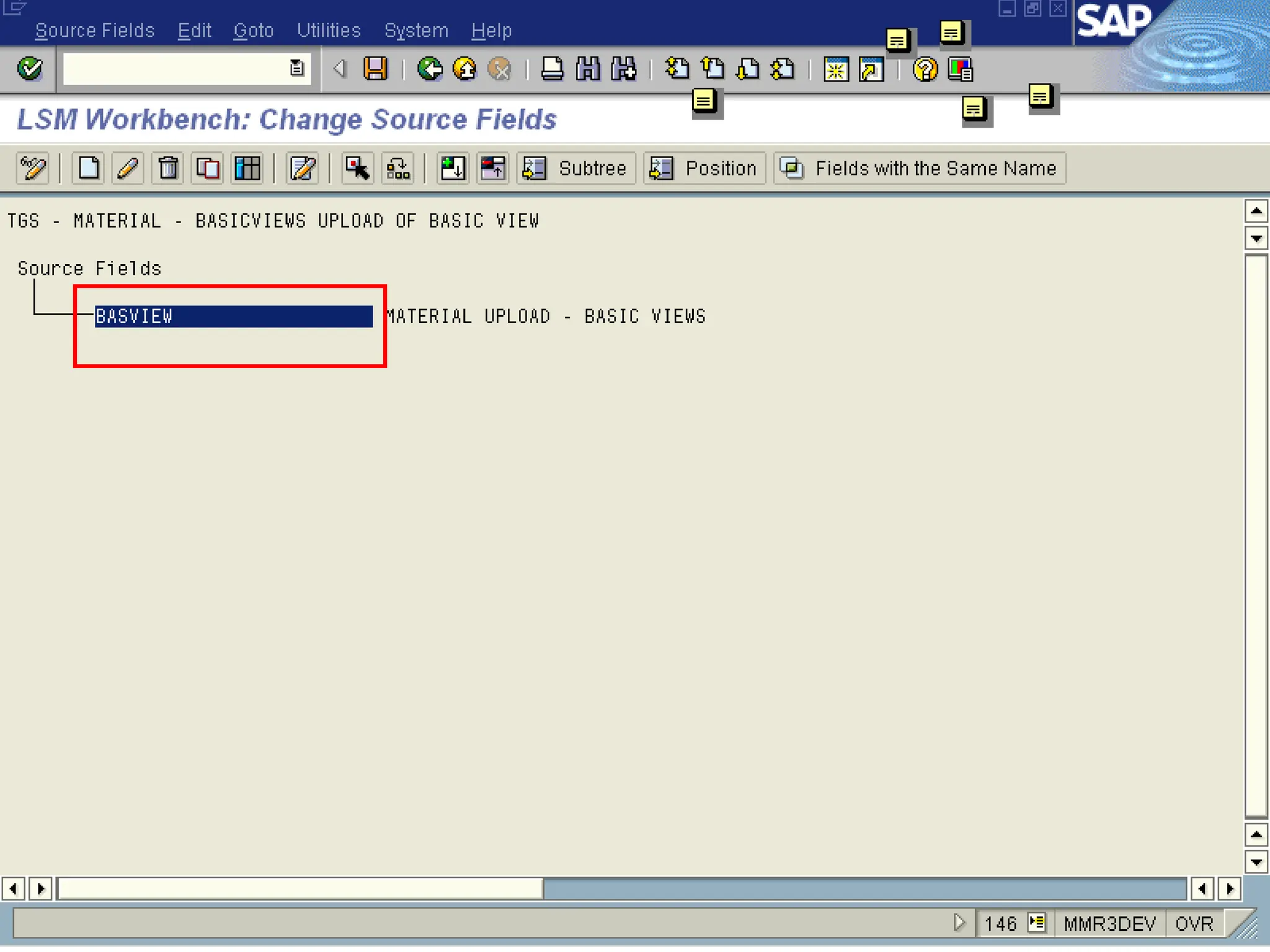Click the Customize local layout icon
The height and width of the screenshot is (952, 1270).
pyautogui.click(x=960, y=69)
